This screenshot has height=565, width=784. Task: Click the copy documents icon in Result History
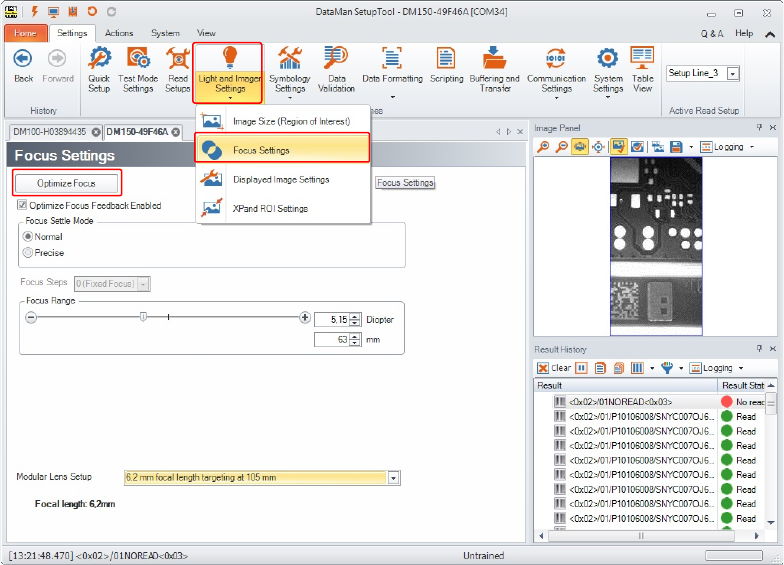pyautogui.click(x=618, y=368)
